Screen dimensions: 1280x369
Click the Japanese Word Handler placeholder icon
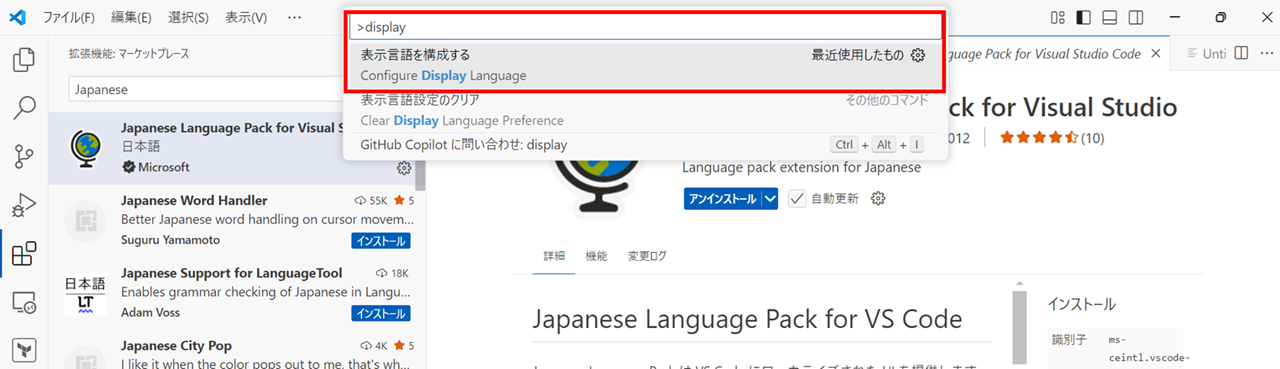pos(85,222)
